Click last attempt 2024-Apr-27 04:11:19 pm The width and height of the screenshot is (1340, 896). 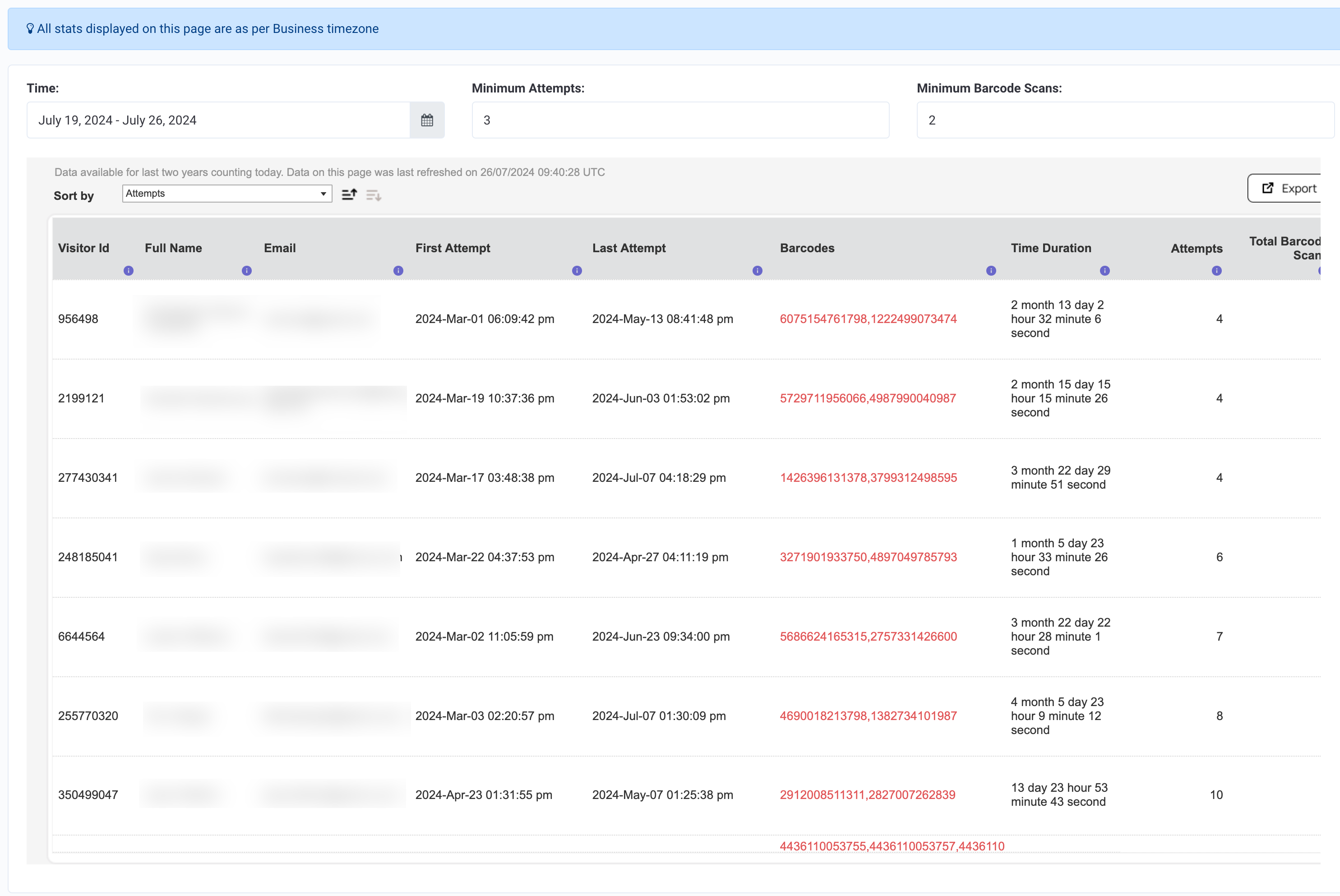pos(660,557)
